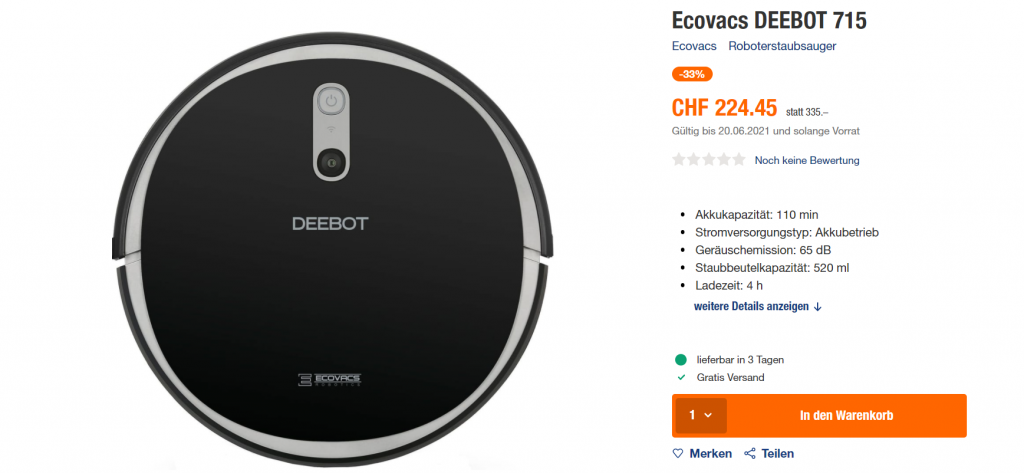Click the -33% discount badge

pyautogui.click(x=692, y=74)
